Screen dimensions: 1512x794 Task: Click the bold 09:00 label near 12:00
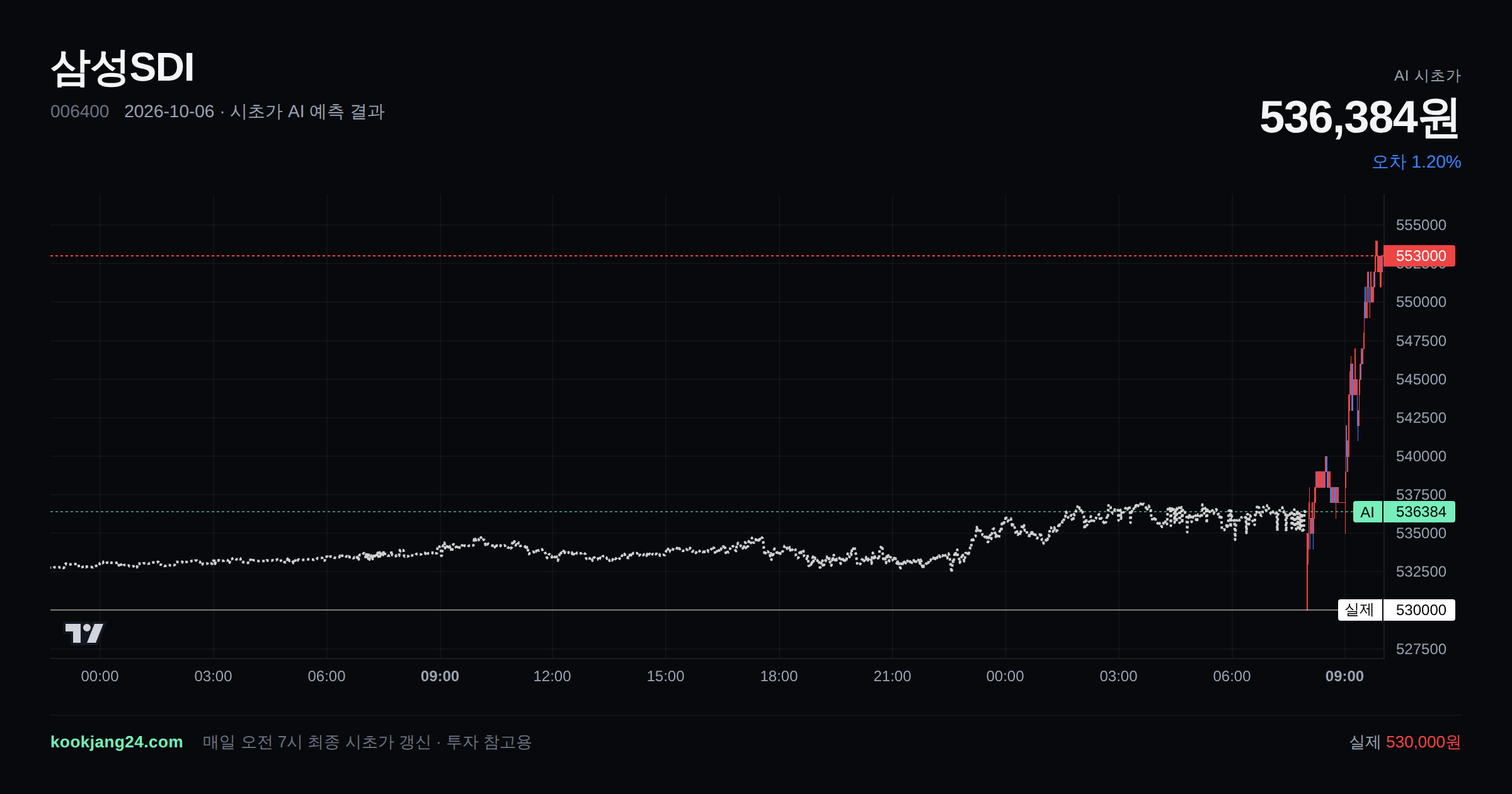point(440,676)
